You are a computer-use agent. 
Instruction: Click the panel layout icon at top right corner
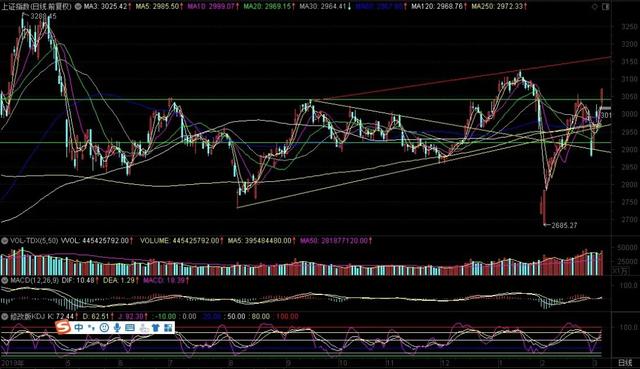(606, 7)
